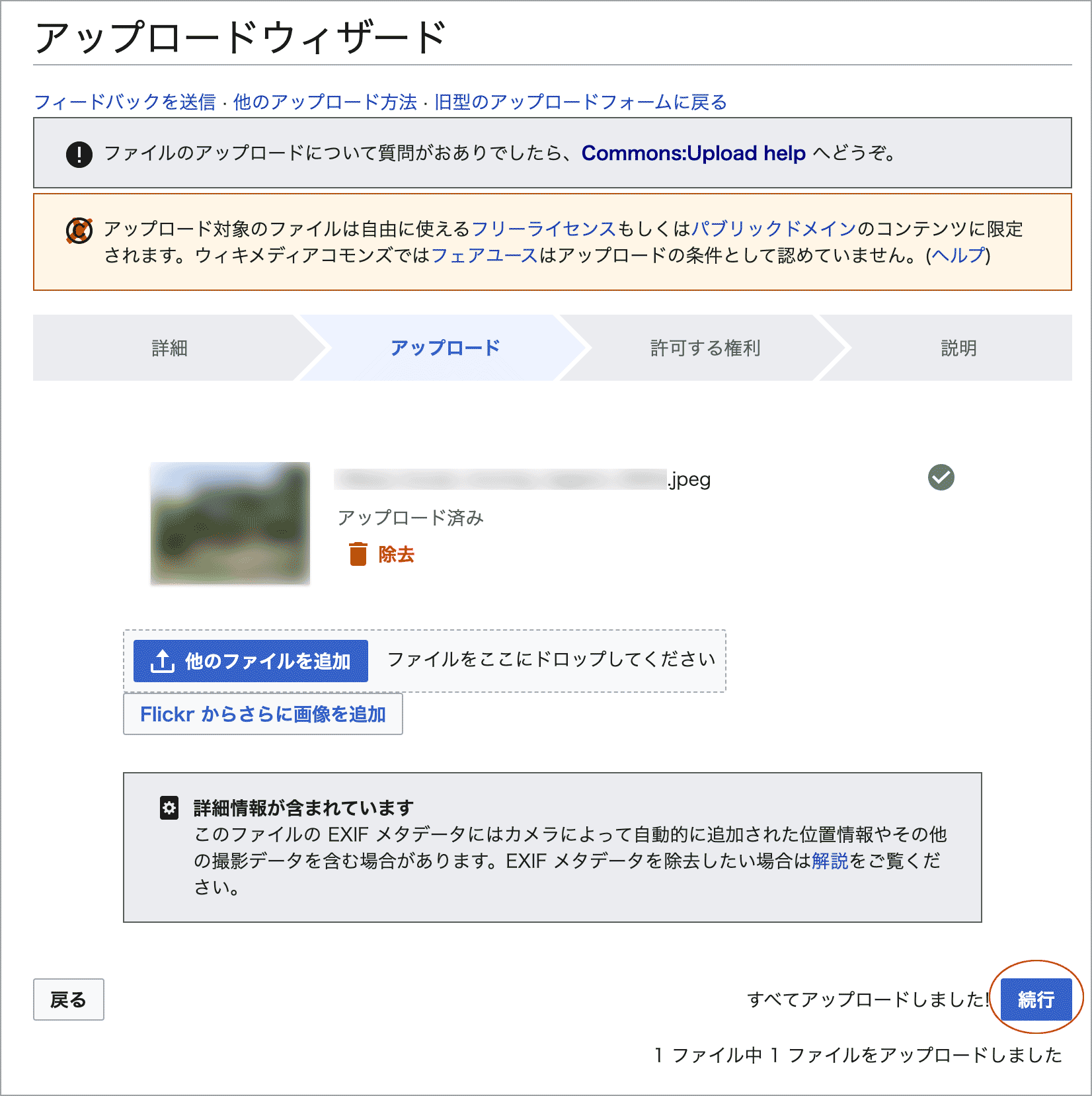Select the 説明 wizard step
The height and width of the screenshot is (1096, 1092).
[958, 348]
